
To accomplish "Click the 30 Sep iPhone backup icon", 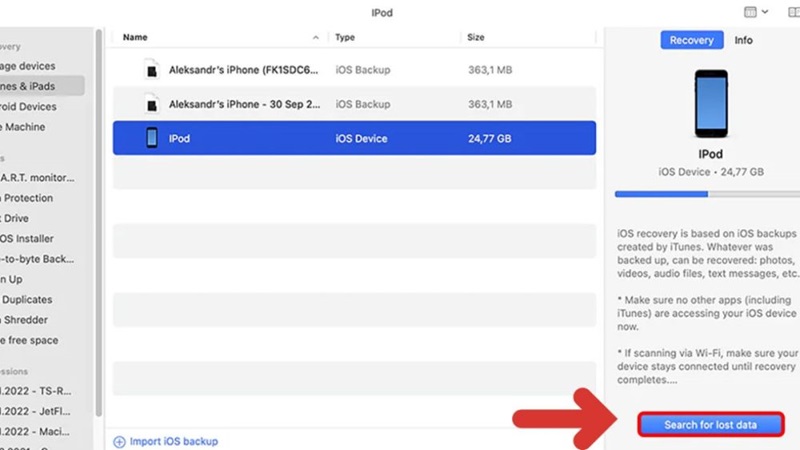I will click(x=152, y=104).
